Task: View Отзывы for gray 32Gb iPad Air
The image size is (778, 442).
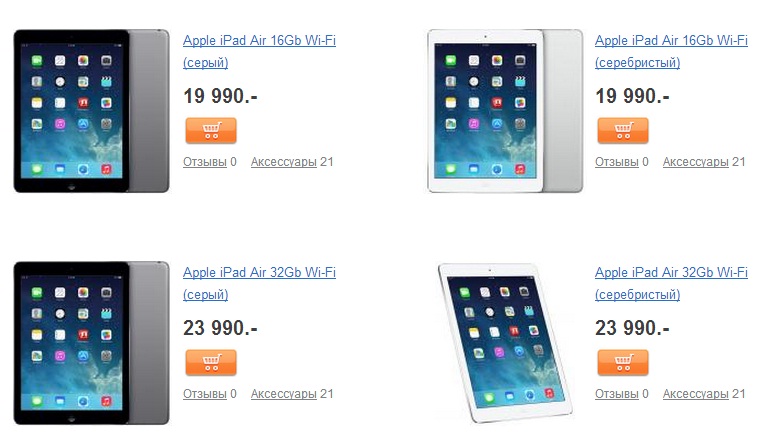Action: [205, 394]
